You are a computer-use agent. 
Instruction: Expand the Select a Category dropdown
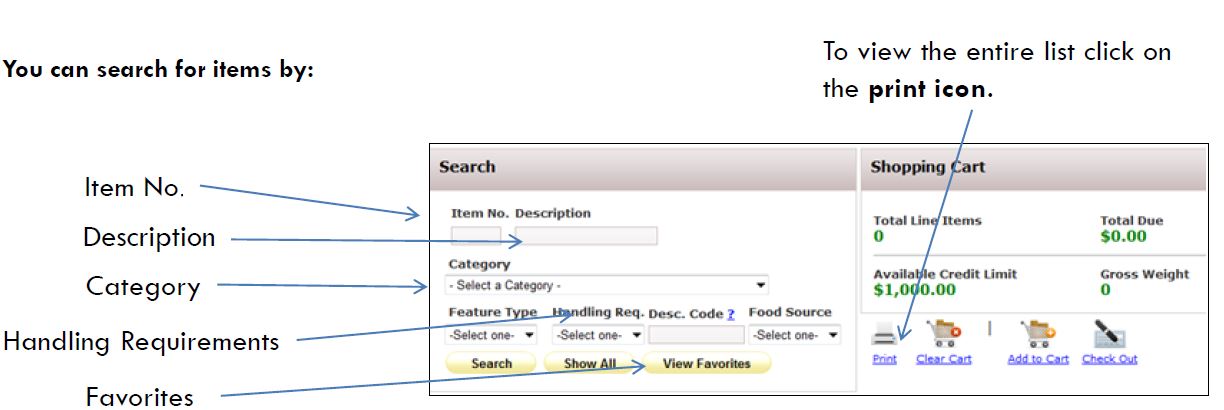point(608,285)
